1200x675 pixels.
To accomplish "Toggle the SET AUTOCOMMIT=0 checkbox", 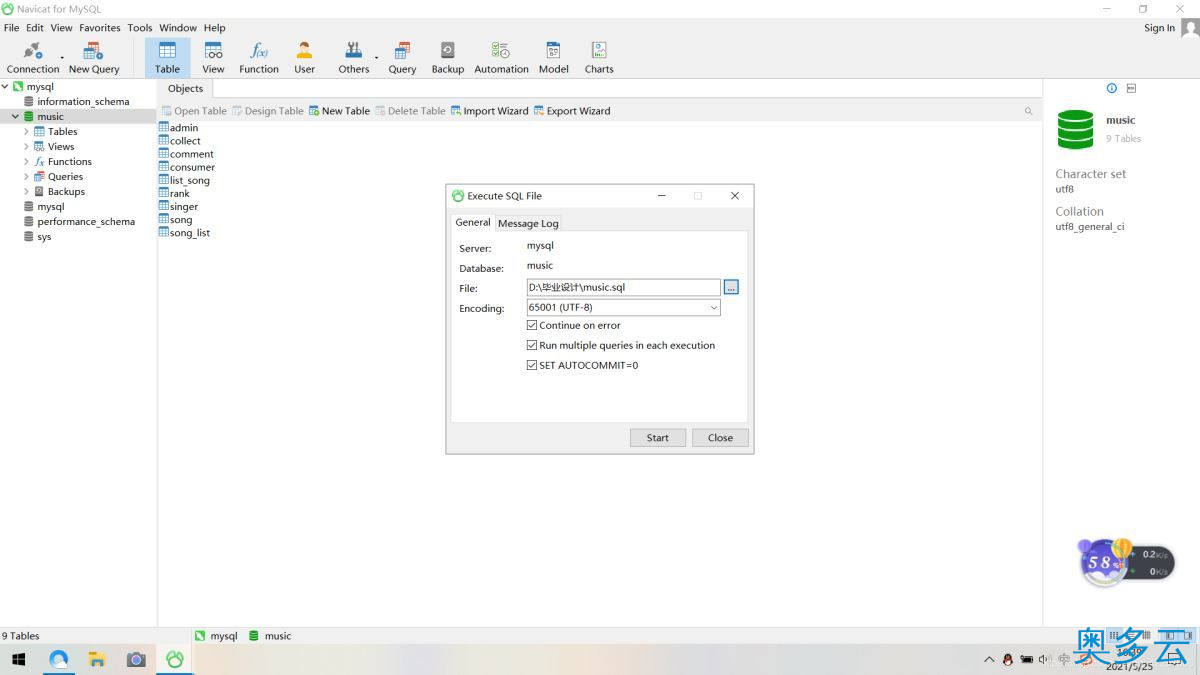I will [x=532, y=365].
